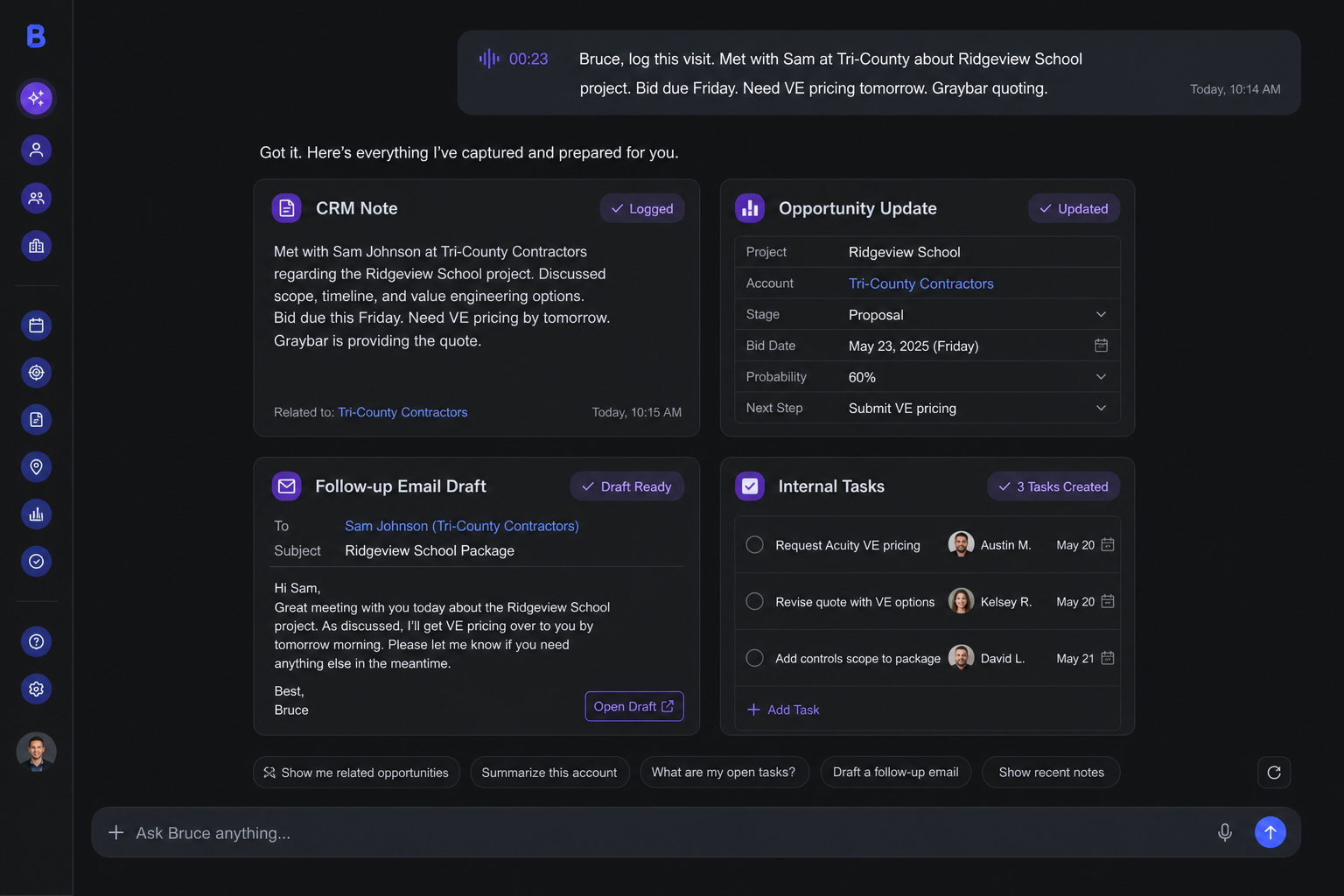This screenshot has width=1344, height=896.
Task: Open the checkmark tasks icon in sidebar
Action: [x=36, y=562]
